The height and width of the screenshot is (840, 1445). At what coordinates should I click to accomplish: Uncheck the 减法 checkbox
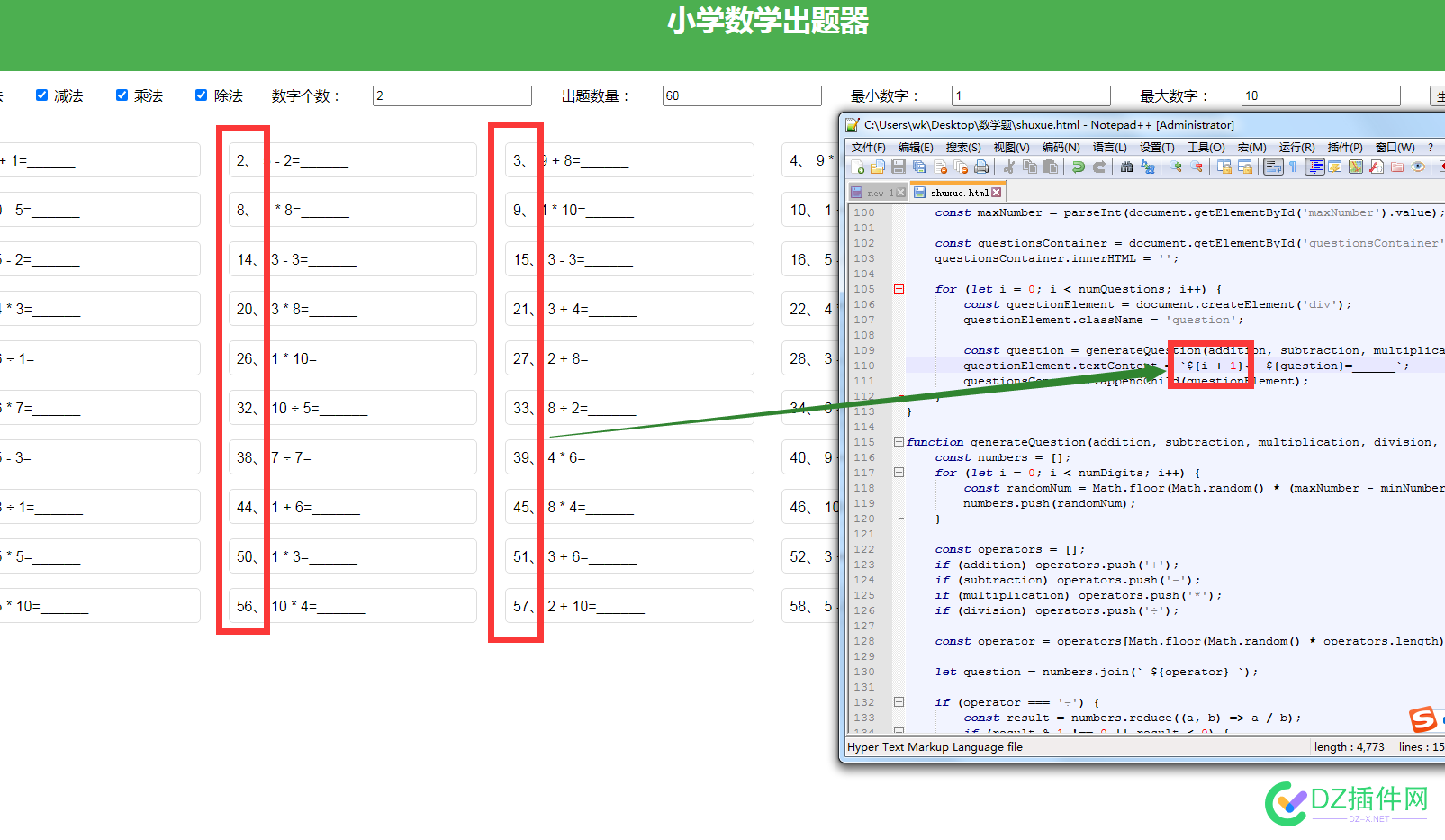click(41, 95)
